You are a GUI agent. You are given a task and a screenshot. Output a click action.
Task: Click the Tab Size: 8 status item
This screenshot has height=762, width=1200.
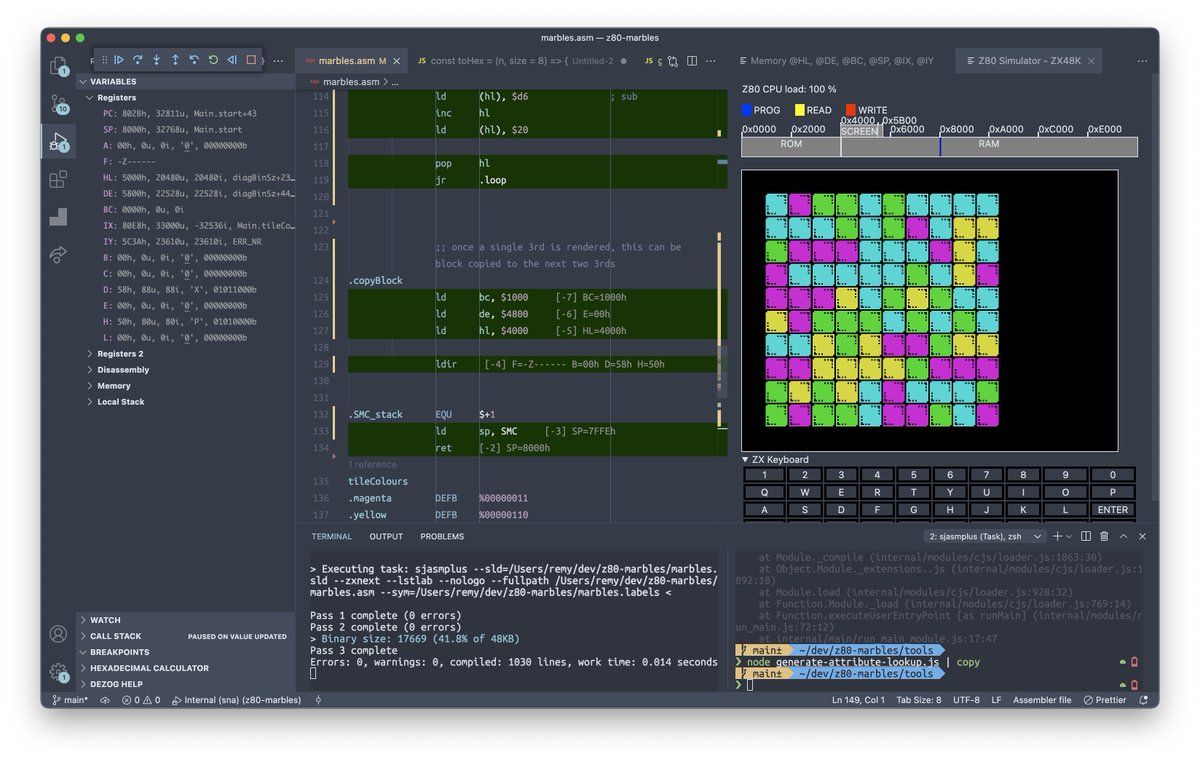pyautogui.click(x=918, y=700)
